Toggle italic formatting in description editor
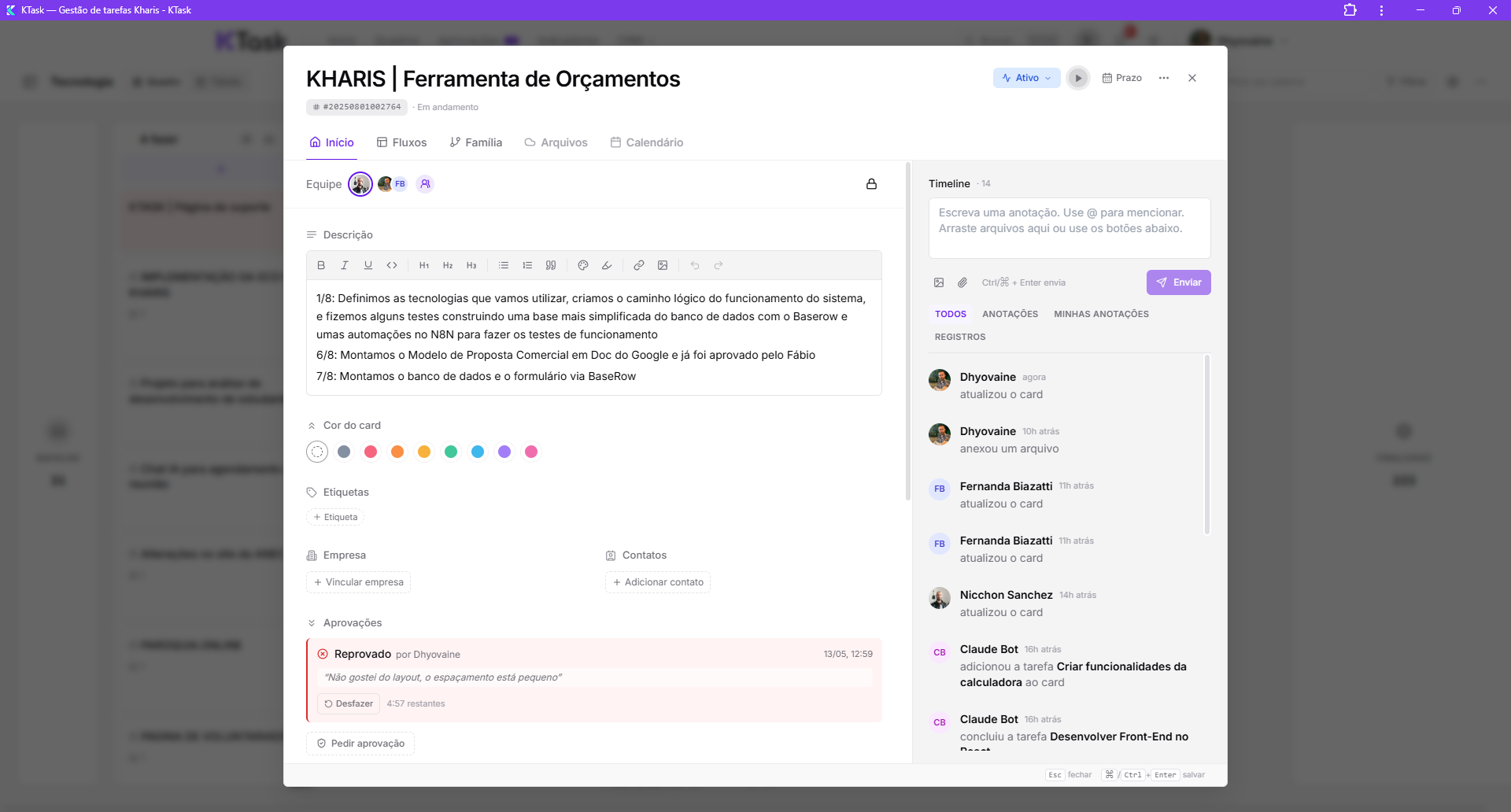This screenshot has width=1511, height=812. (345, 266)
